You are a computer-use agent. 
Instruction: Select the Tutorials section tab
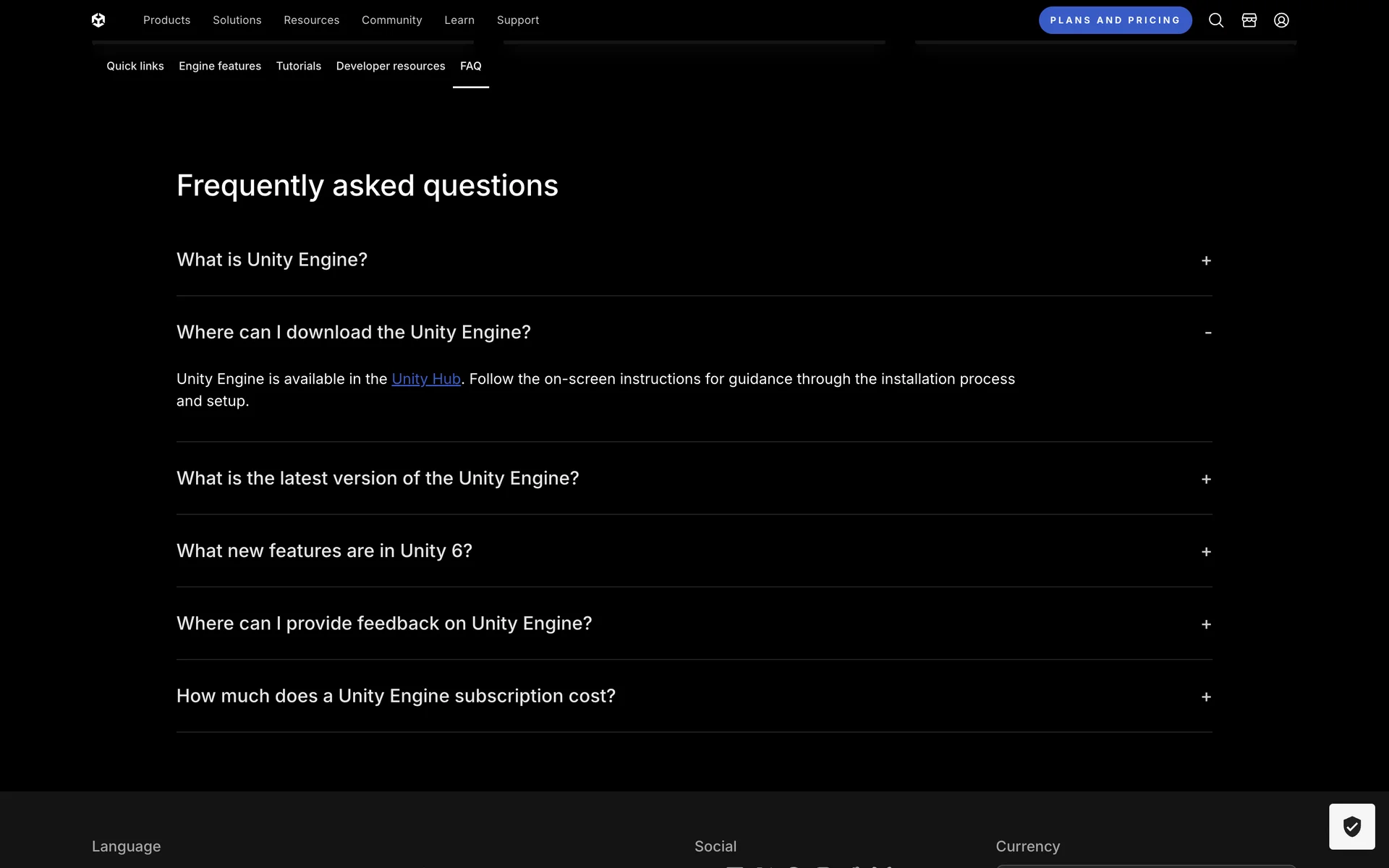point(298,66)
